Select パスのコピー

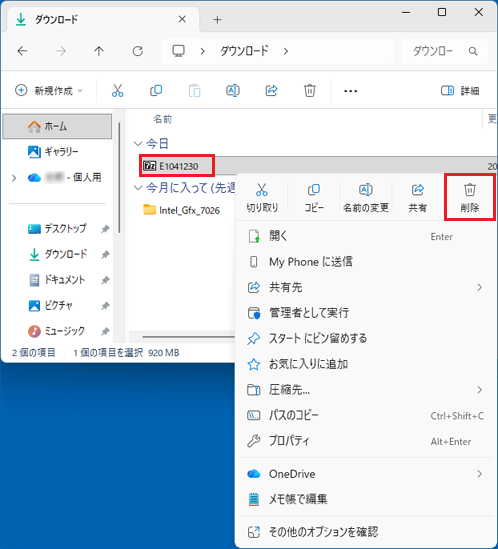(366, 415)
